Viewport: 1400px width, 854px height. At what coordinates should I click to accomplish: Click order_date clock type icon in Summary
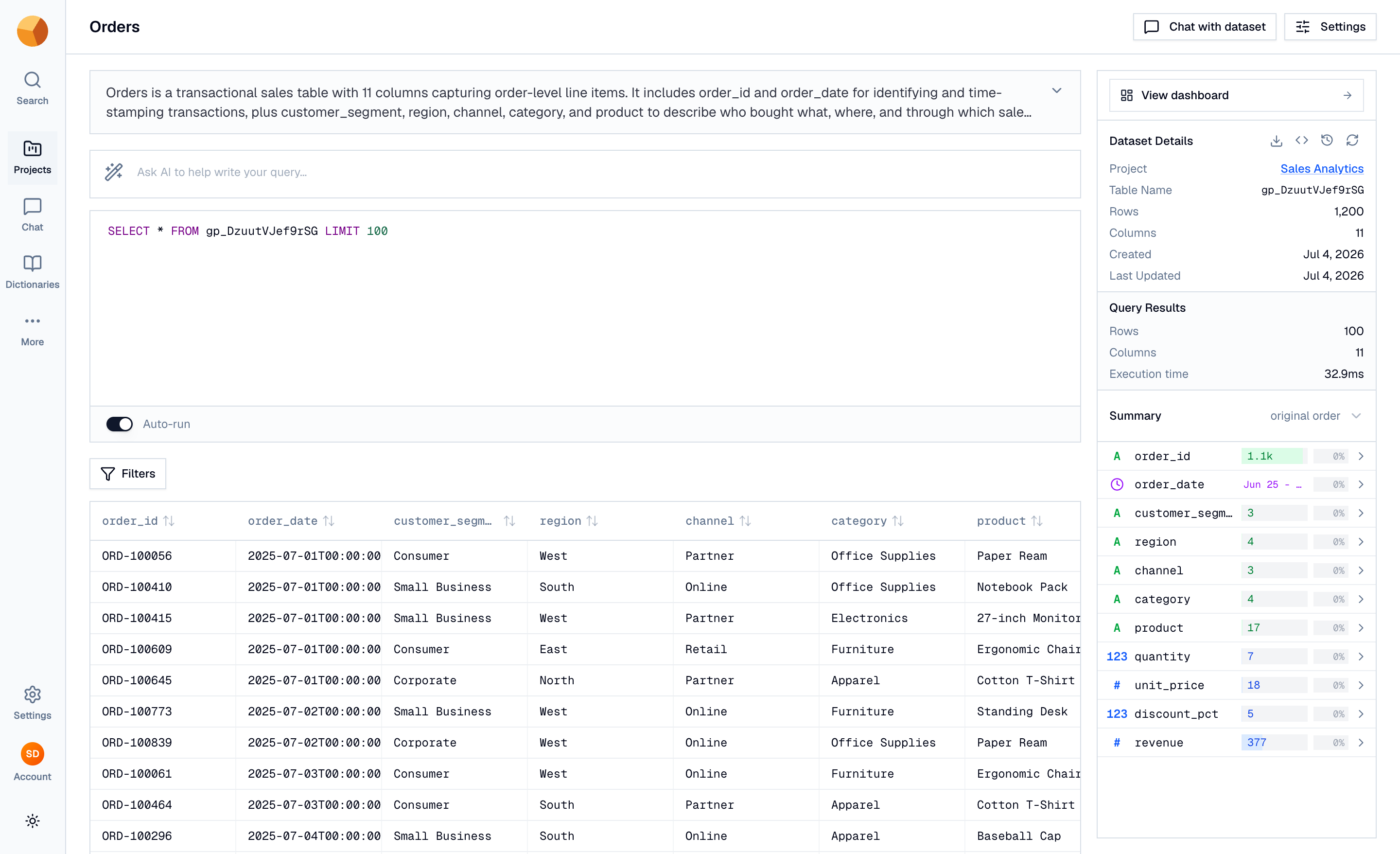click(1117, 484)
